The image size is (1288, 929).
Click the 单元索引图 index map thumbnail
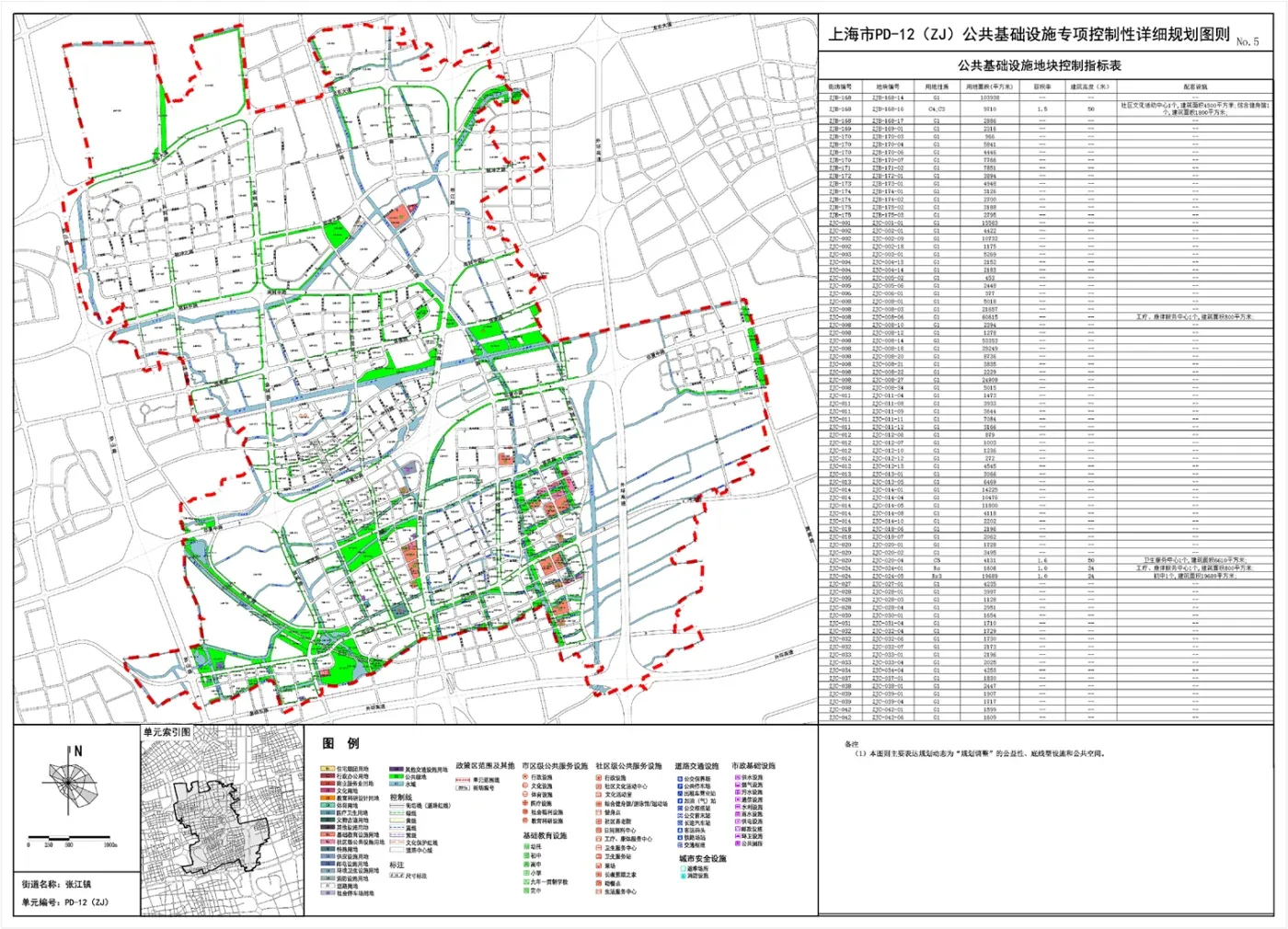(222, 825)
